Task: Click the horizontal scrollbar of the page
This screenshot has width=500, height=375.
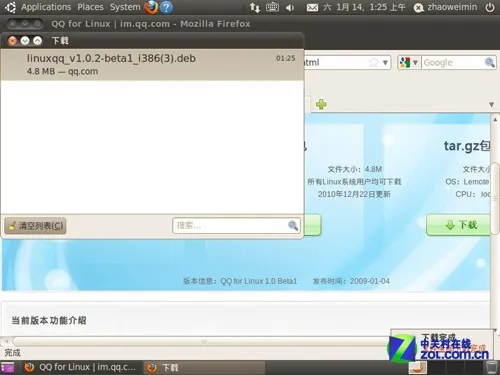Action: (200, 341)
